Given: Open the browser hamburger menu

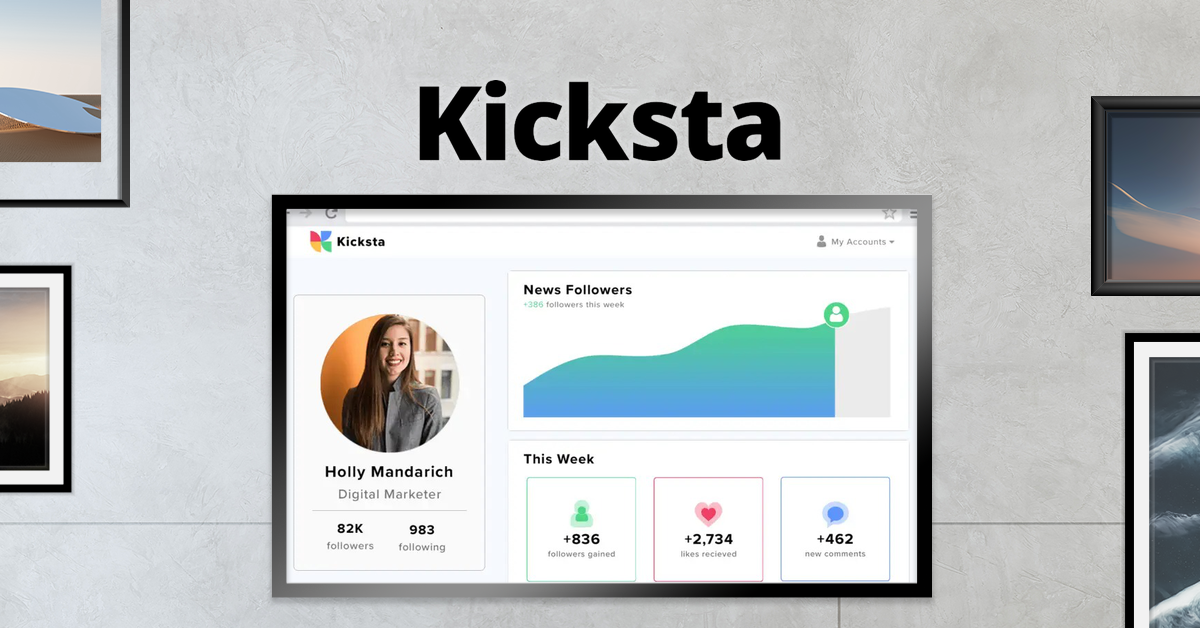Looking at the screenshot, I should pos(913,214).
